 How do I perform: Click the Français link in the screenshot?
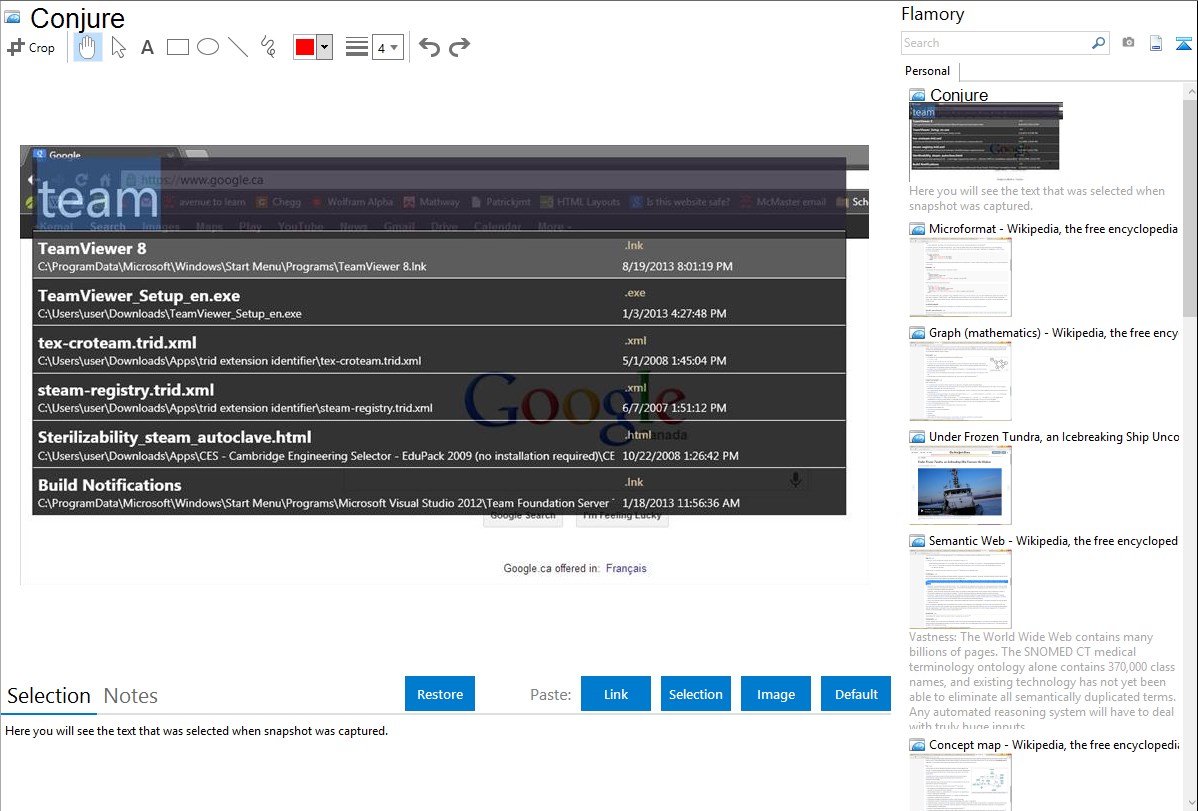click(626, 568)
